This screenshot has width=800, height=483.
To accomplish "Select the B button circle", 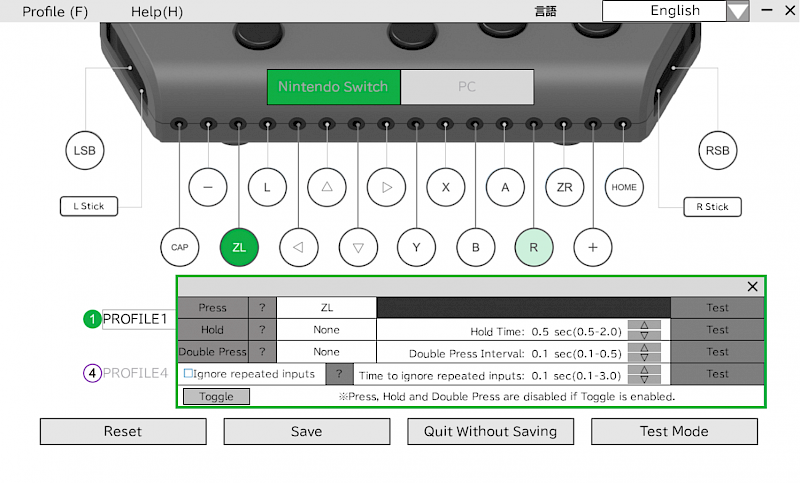I will [x=476, y=247].
